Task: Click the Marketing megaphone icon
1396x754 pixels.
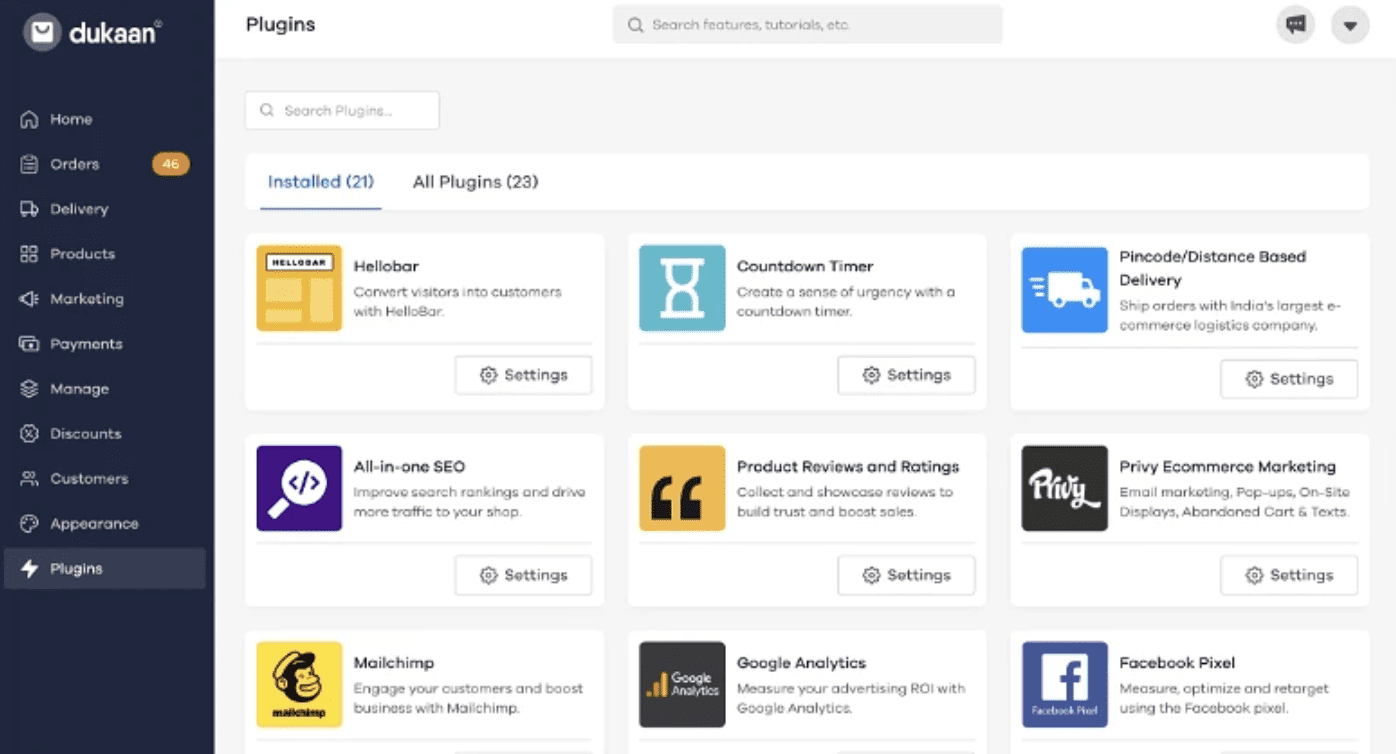Action: point(29,299)
